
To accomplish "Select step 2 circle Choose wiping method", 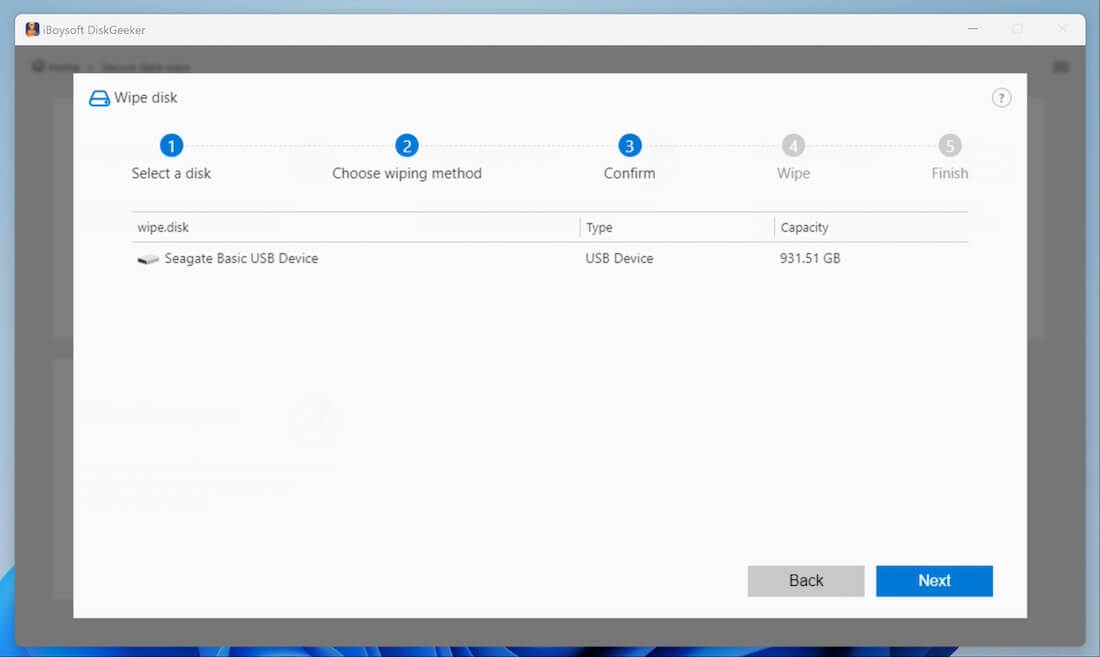I will (x=407, y=146).
